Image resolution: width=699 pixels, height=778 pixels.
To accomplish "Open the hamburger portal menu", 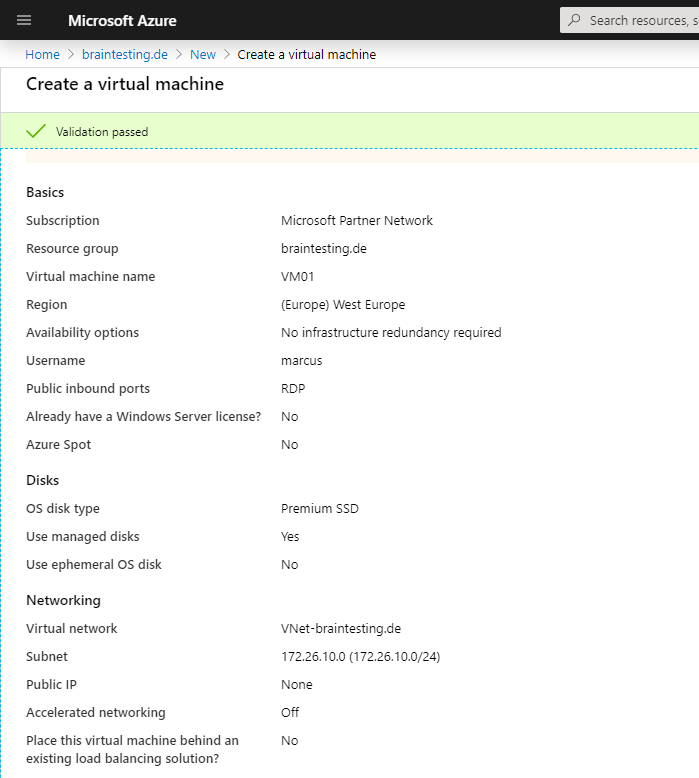I will (x=24, y=20).
